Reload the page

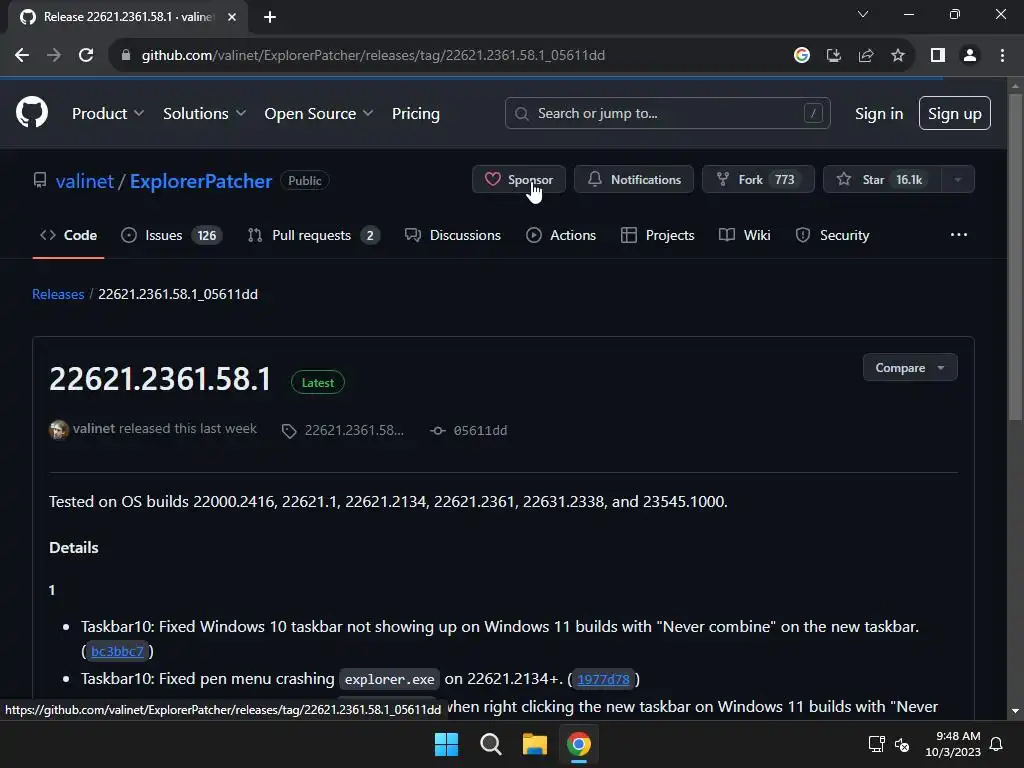[x=86, y=56]
